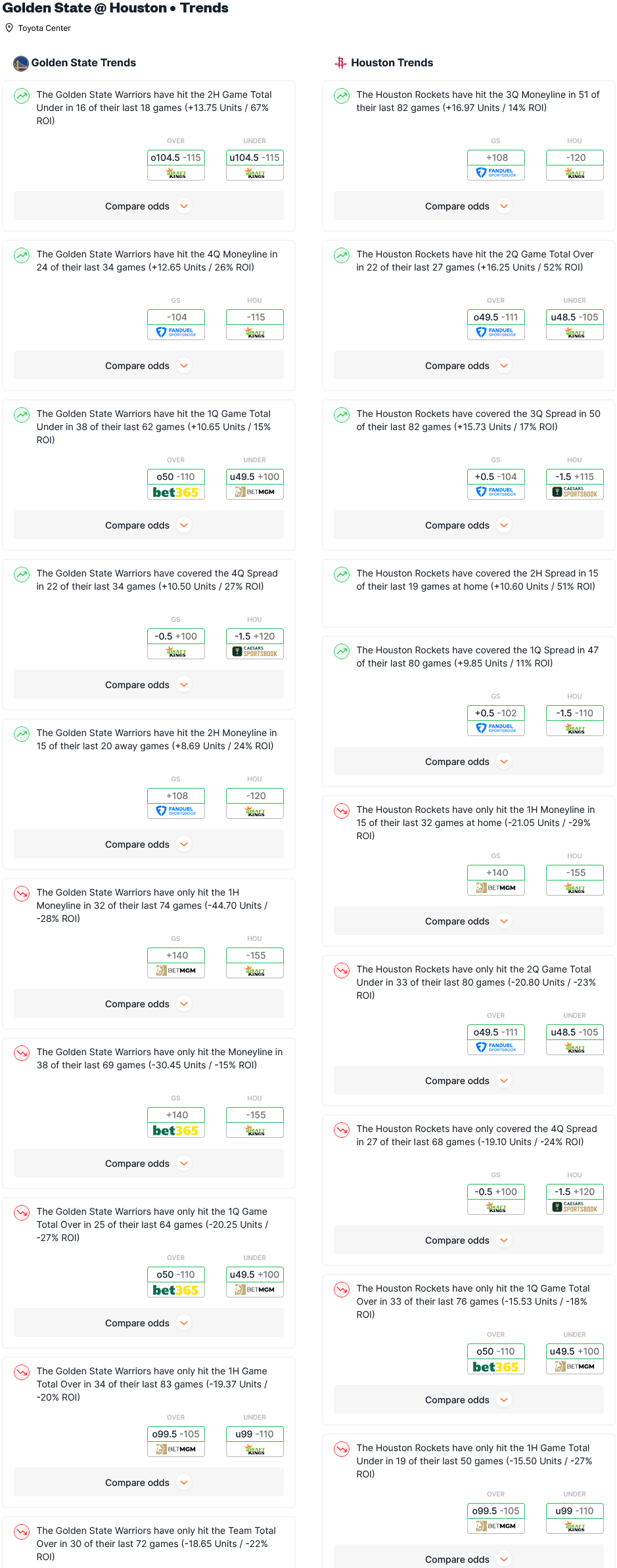
Task: Expand Compare odds under Warriors 2H Game Total
Action: click(149, 206)
